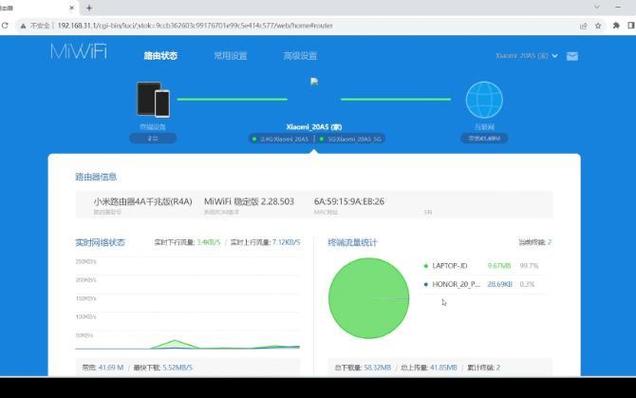Click the fastest download value 5.52MB/S
This screenshot has height=398, width=636.
coord(178,368)
